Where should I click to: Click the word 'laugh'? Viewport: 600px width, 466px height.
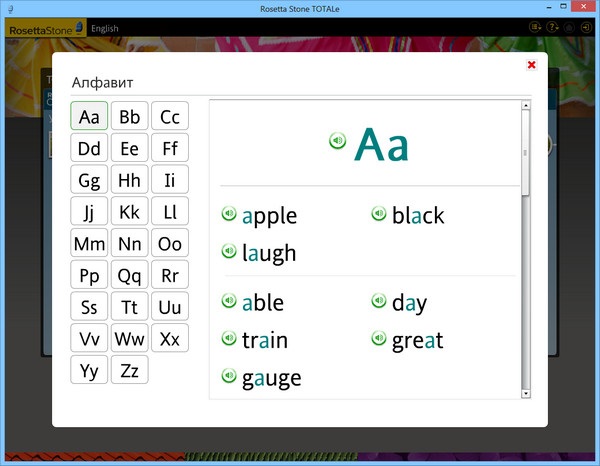[x=269, y=253]
